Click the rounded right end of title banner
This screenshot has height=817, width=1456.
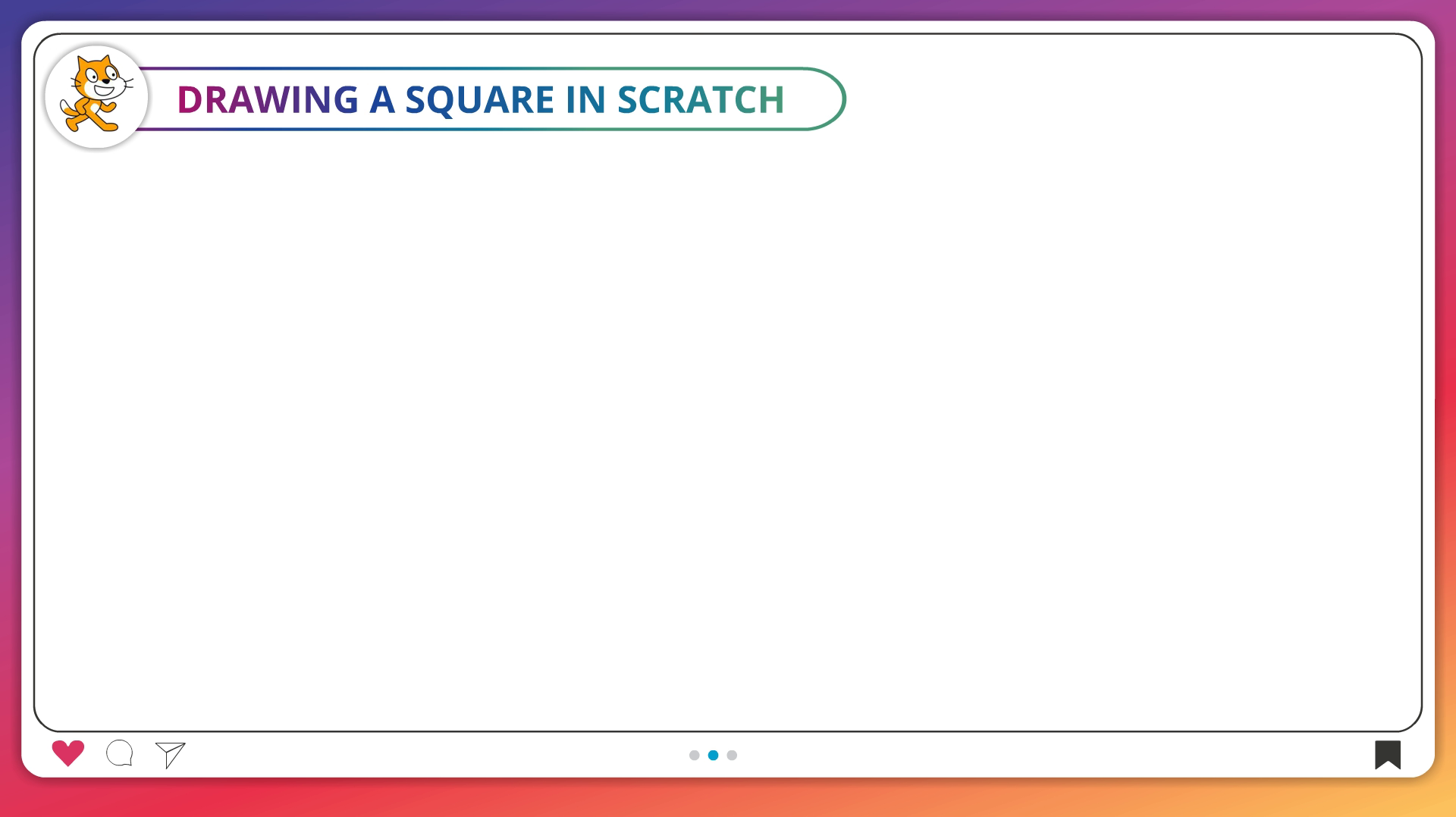[840, 99]
